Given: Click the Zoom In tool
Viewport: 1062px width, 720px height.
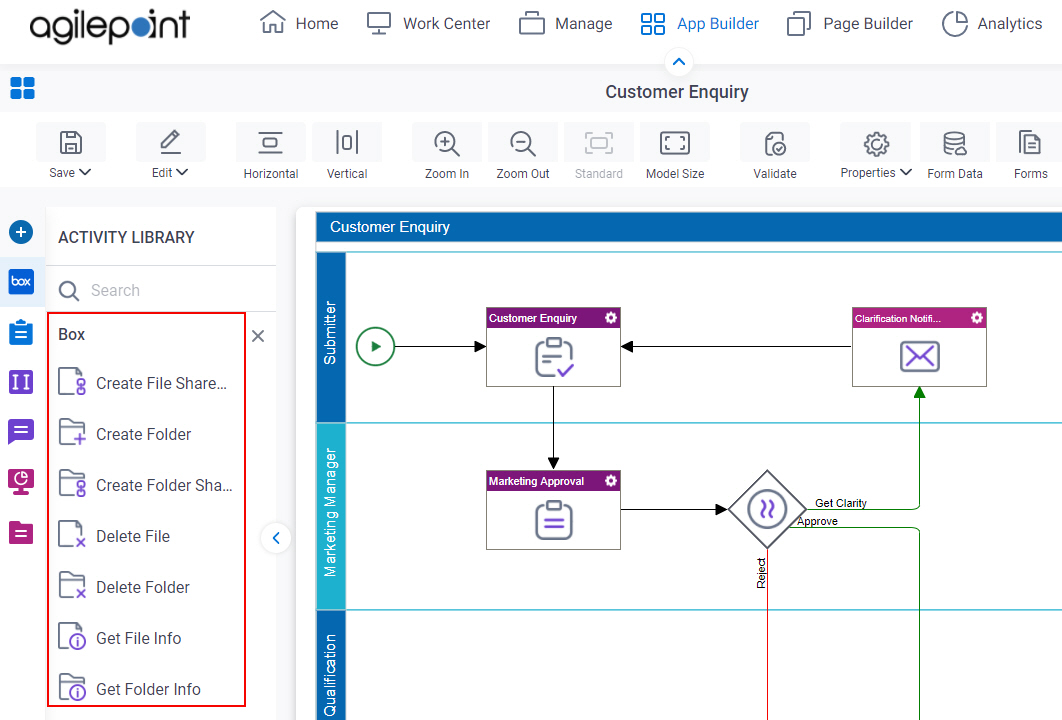Looking at the screenshot, I should pyautogui.click(x=446, y=153).
